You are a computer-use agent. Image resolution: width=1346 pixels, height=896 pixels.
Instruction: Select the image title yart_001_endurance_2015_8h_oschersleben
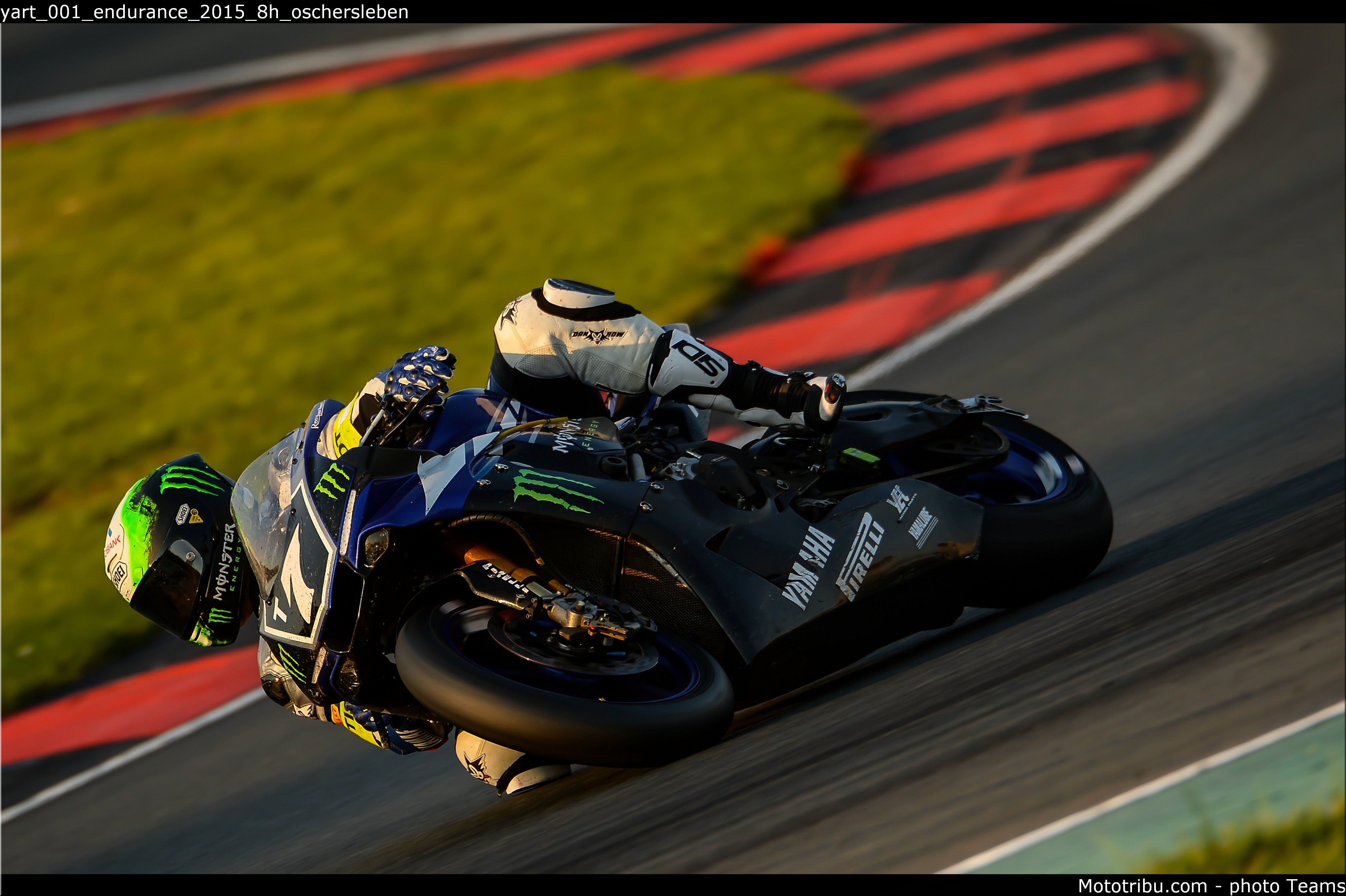pyautogui.click(x=205, y=11)
